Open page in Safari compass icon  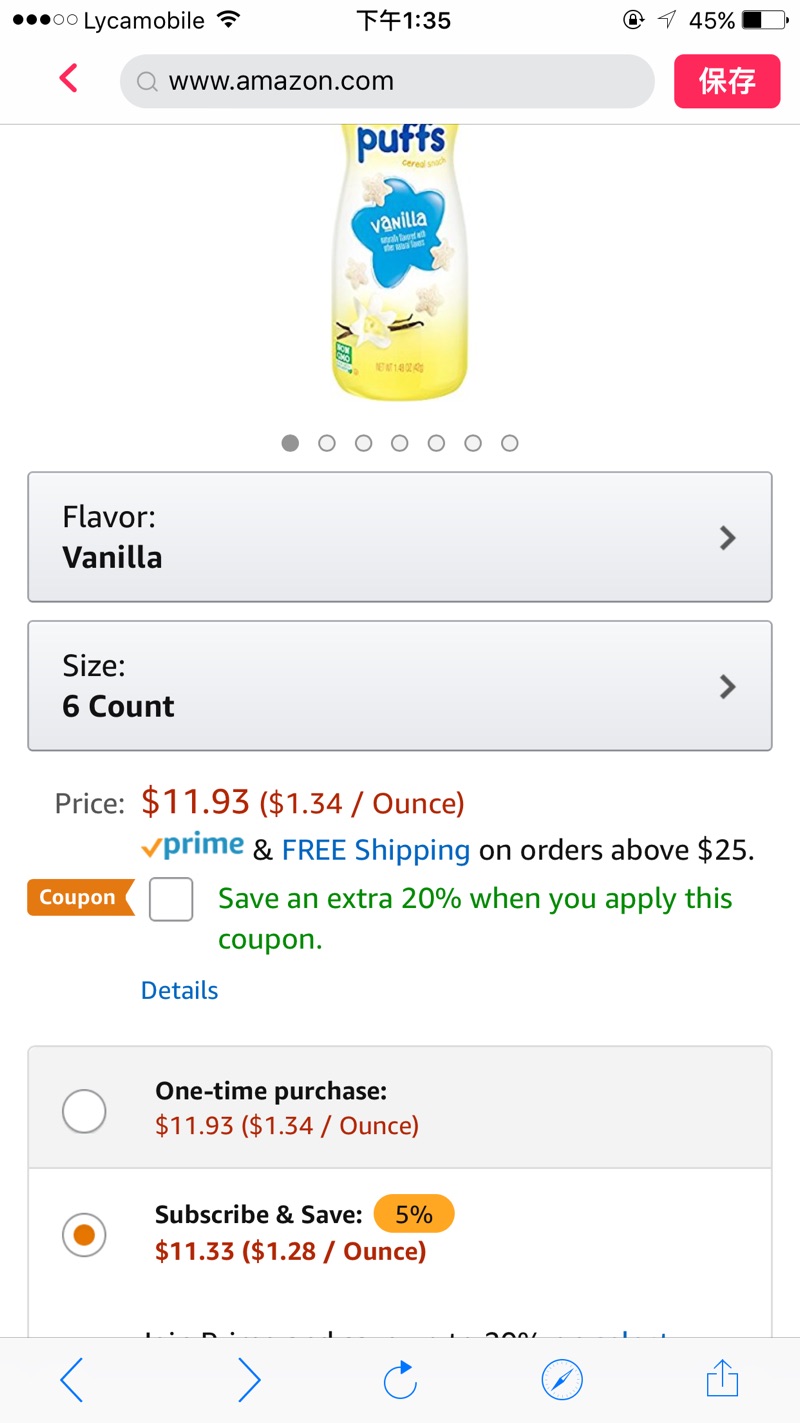pyautogui.click(x=562, y=1381)
